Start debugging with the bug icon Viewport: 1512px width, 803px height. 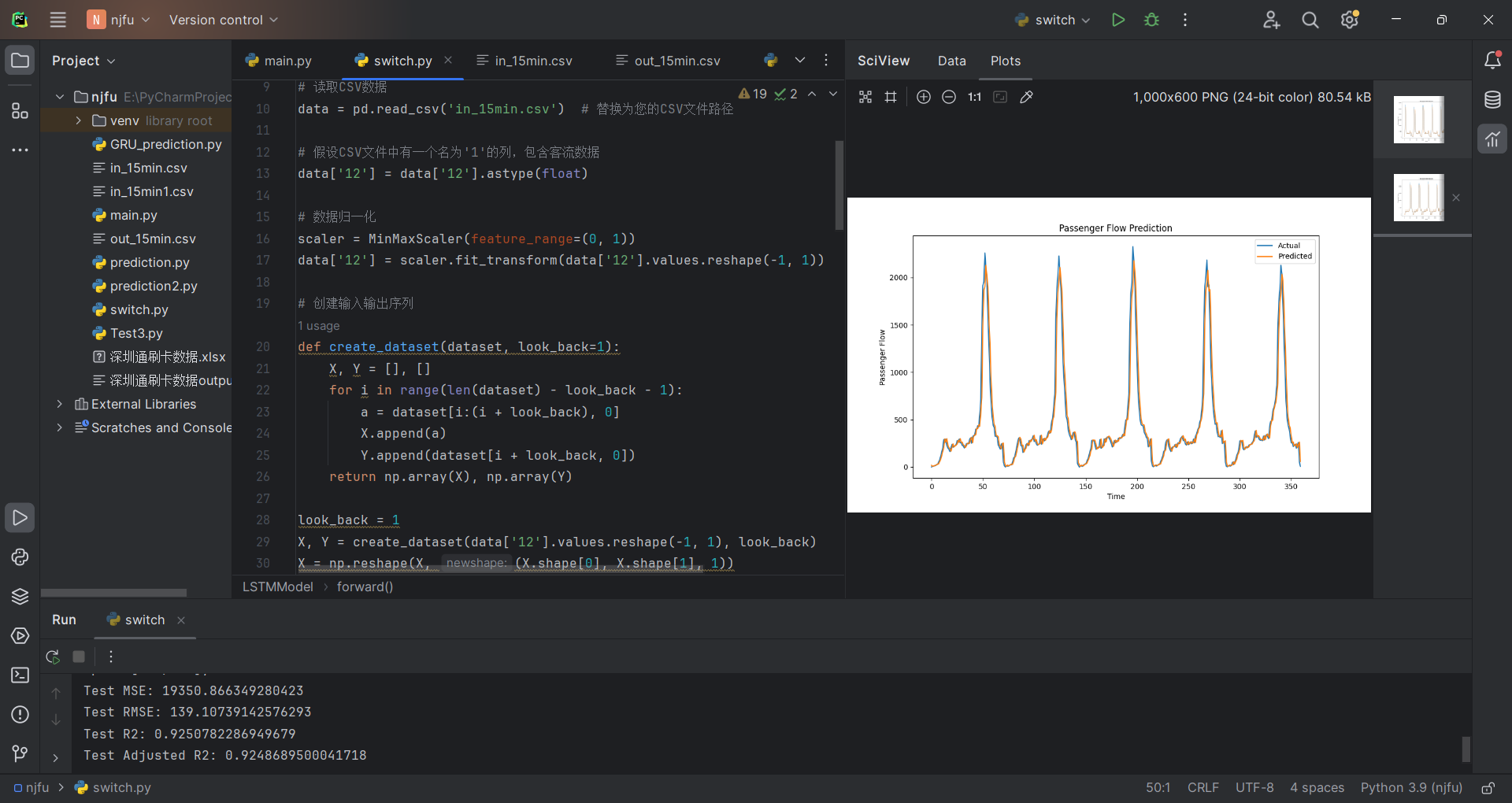click(x=1151, y=20)
